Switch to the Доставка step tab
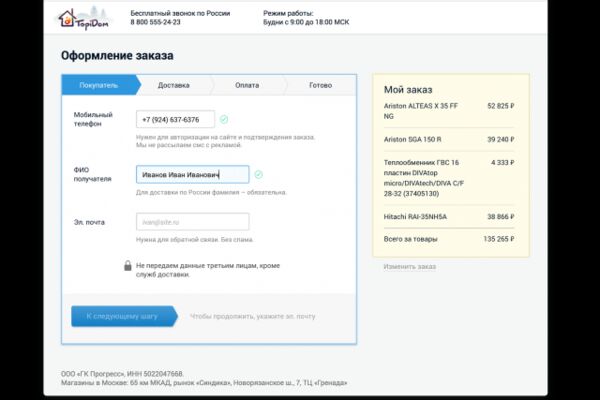The height and width of the screenshot is (400, 600). (174, 85)
